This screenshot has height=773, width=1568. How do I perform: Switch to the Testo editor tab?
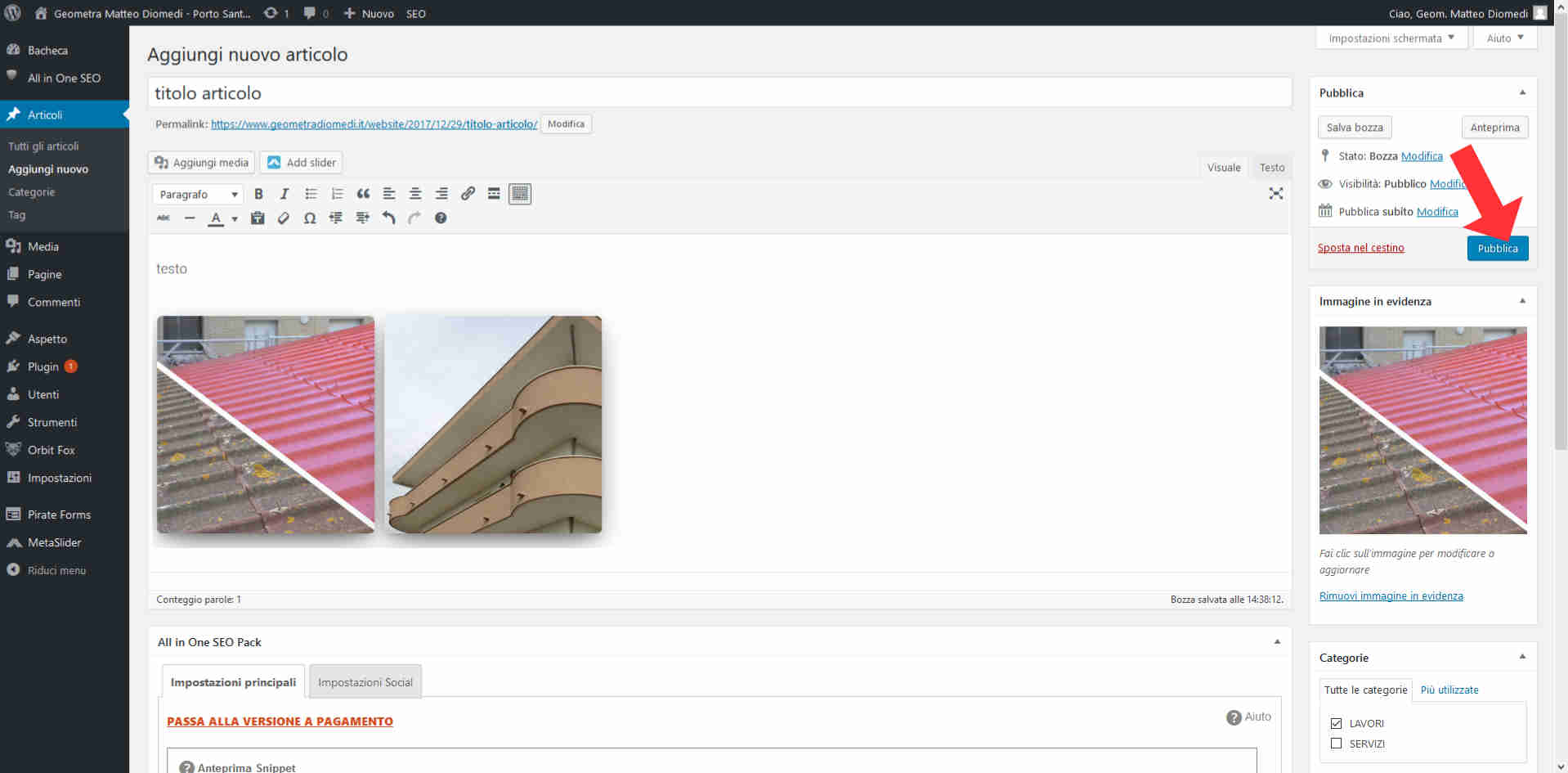(1272, 167)
